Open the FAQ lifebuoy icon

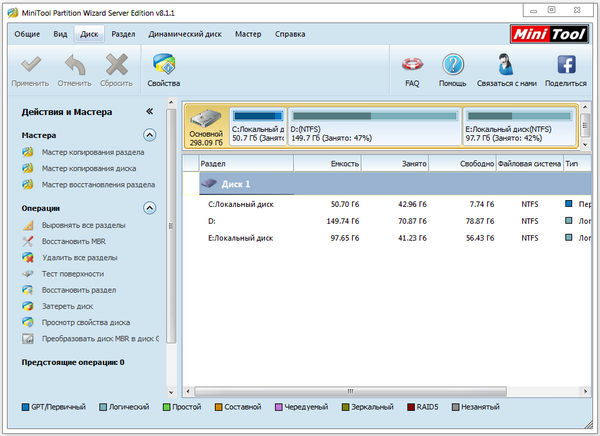coord(412,64)
